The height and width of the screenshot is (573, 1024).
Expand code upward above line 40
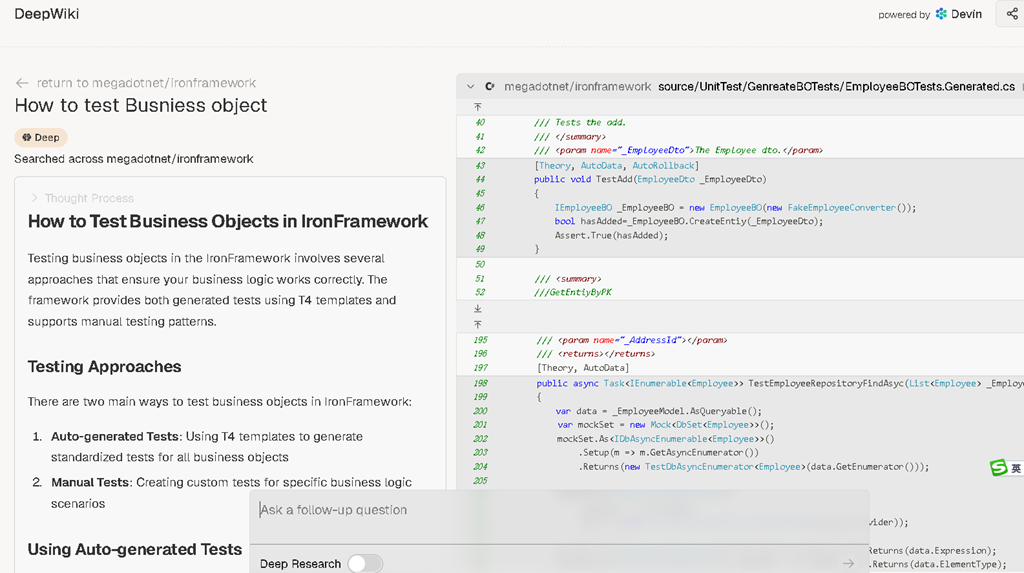[x=477, y=106]
